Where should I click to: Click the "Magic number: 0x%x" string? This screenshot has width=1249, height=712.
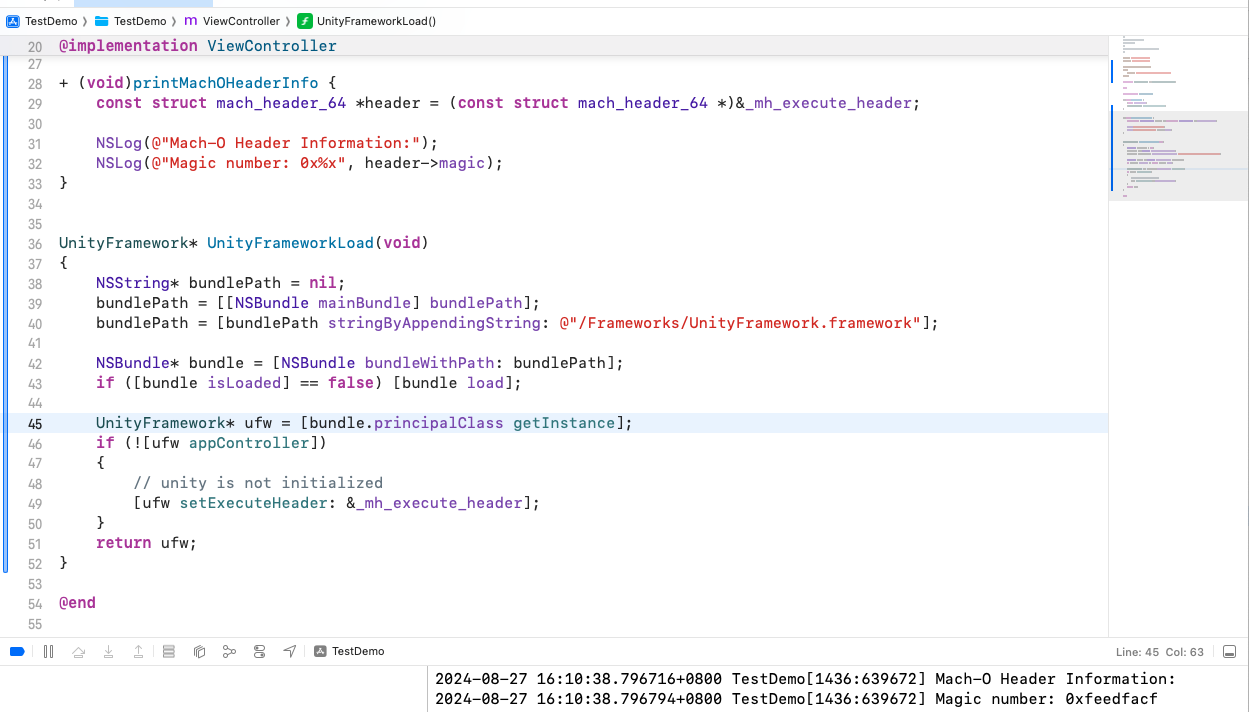(x=251, y=163)
